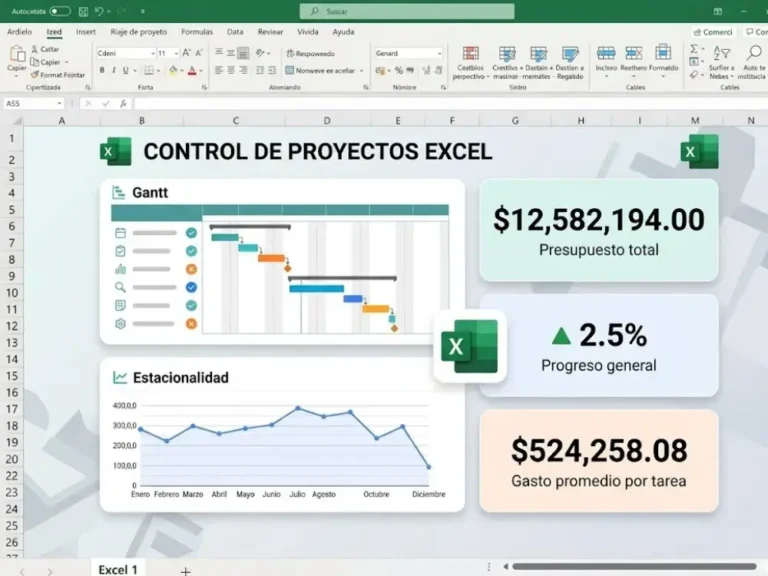Click the percent style icon
Screen dimensions: 768x576
pyautogui.click(x=399, y=71)
